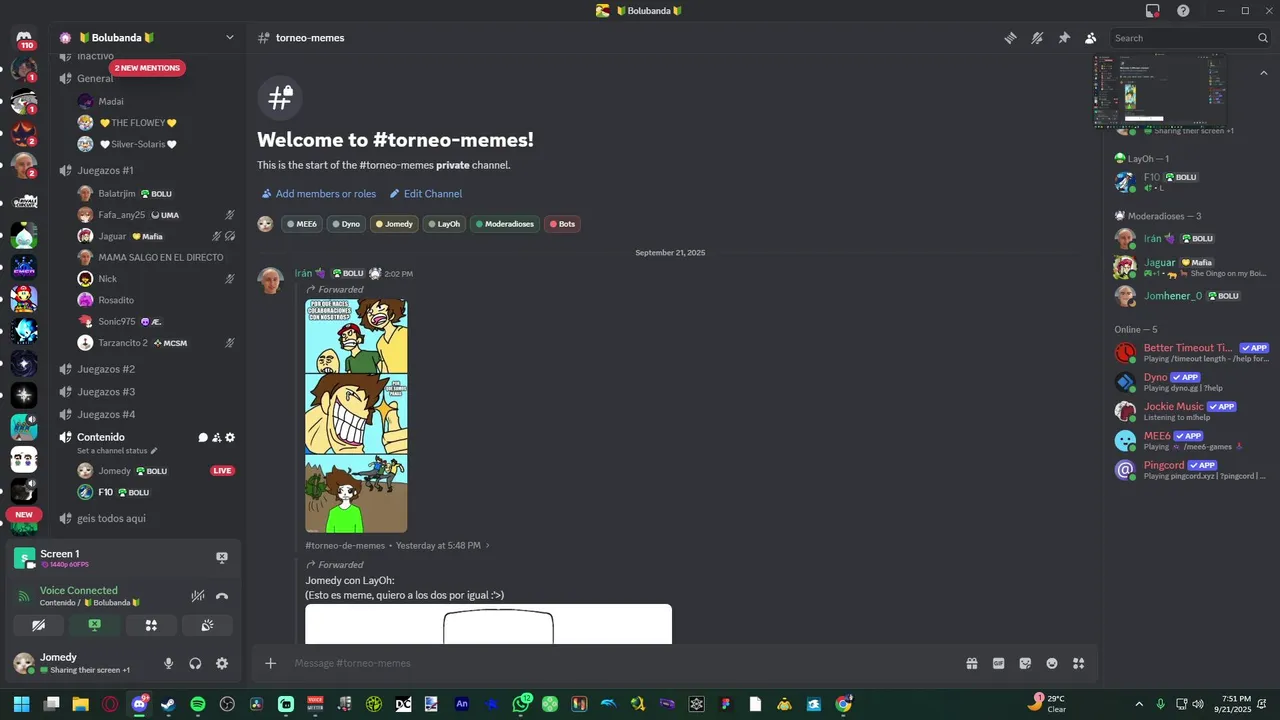Join the General voice channel
This screenshot has height=720, width=1280.
(x=95, y=78)
